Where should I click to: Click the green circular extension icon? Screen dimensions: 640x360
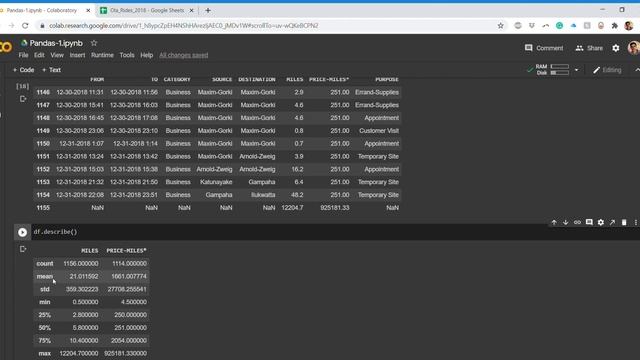click(x=560, y=26)
